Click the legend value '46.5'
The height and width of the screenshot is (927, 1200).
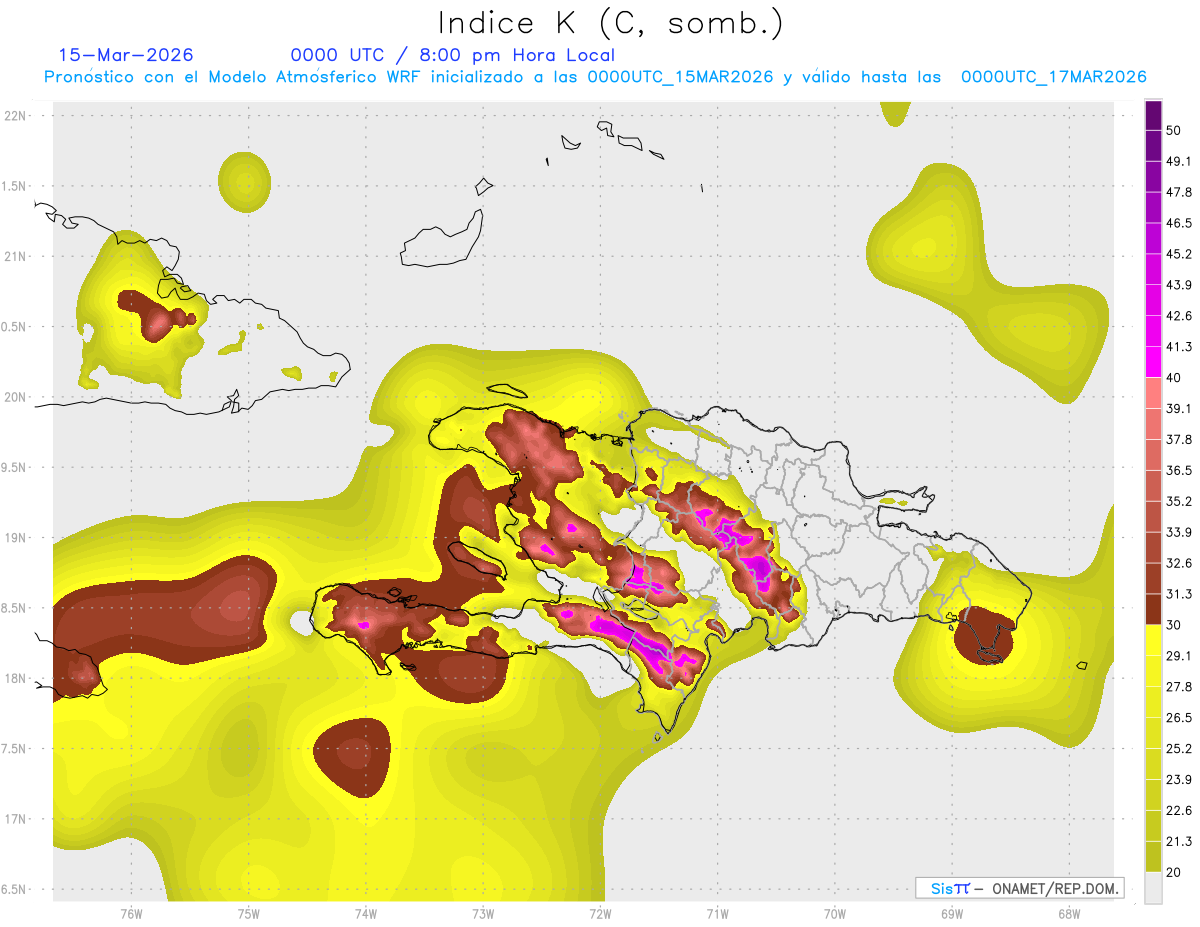coord(1179,223)
